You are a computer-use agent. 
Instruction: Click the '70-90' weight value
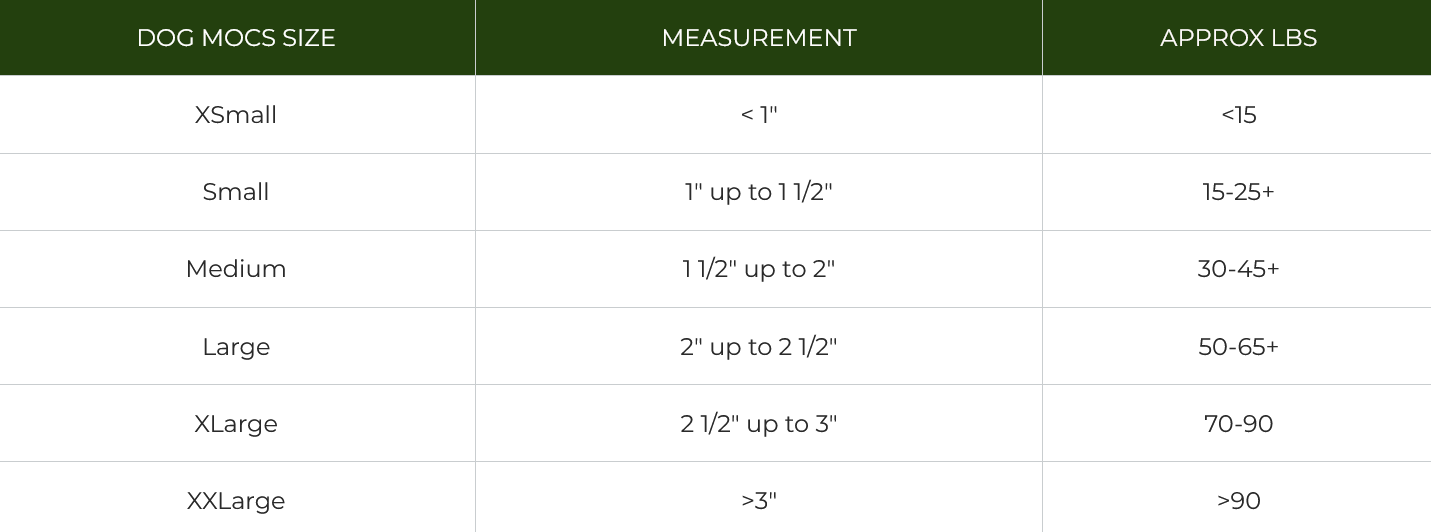pos(1238,424)
